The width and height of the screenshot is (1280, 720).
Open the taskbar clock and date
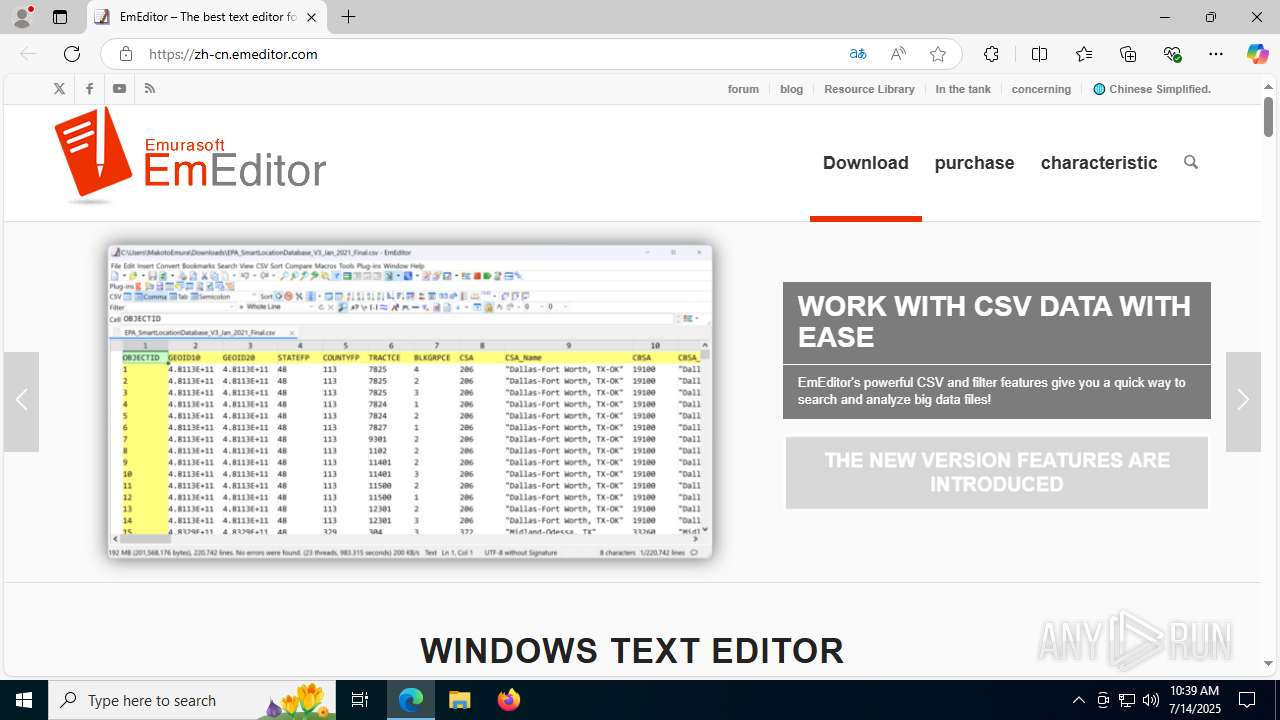point(1194,700)
